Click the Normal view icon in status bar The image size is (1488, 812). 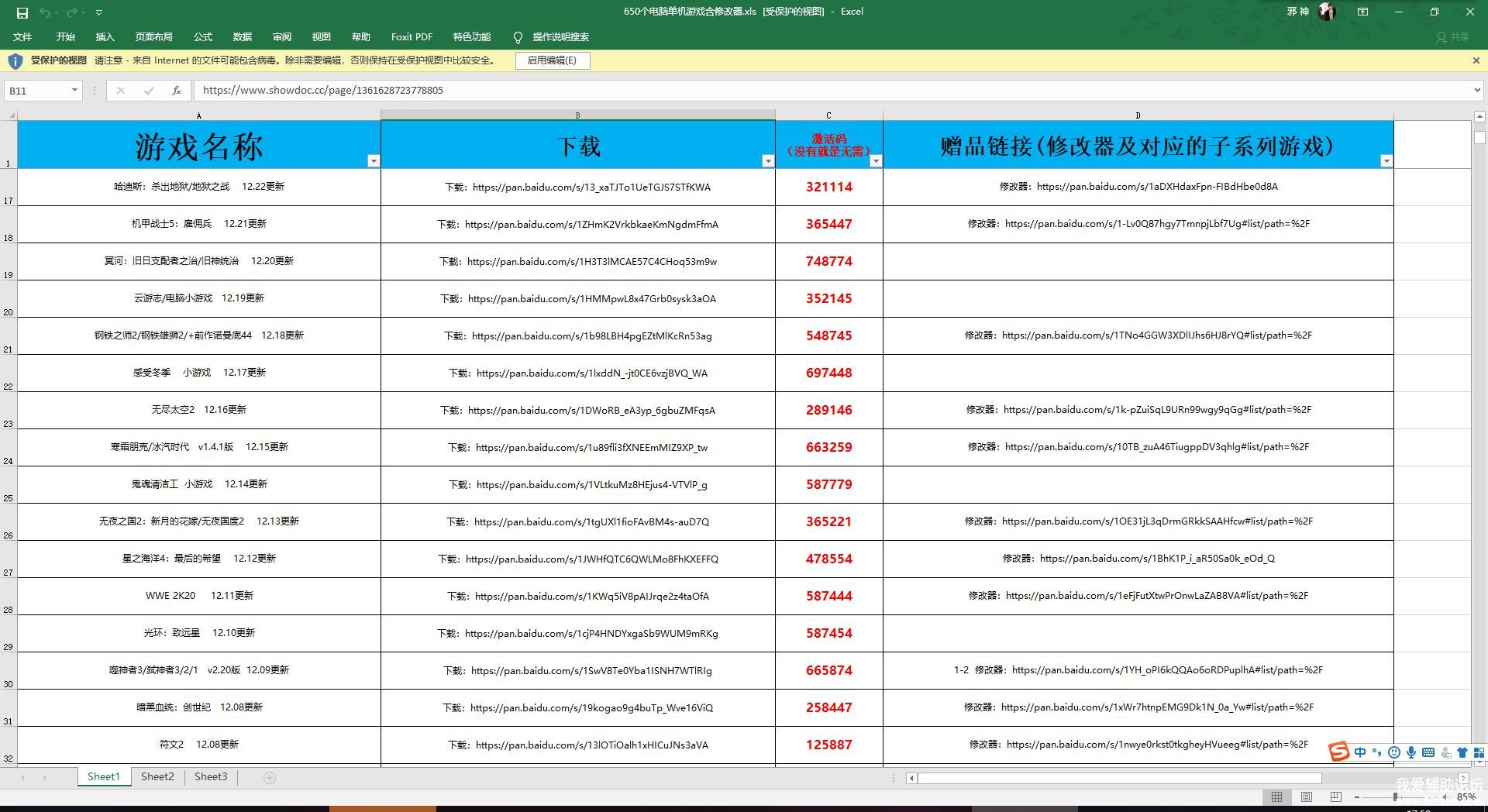coord(1276,797)
